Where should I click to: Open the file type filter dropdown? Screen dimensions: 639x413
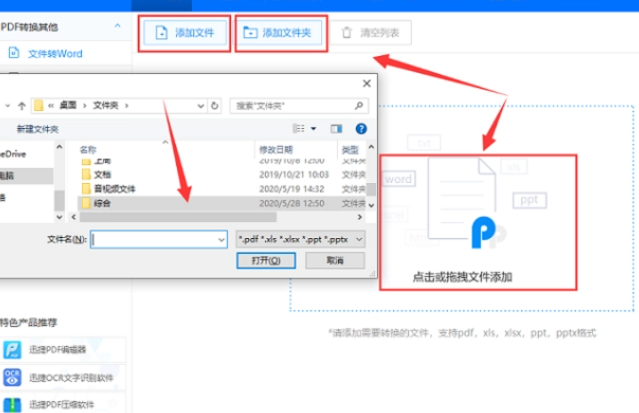pyautogui.click(x=300, y=239)
